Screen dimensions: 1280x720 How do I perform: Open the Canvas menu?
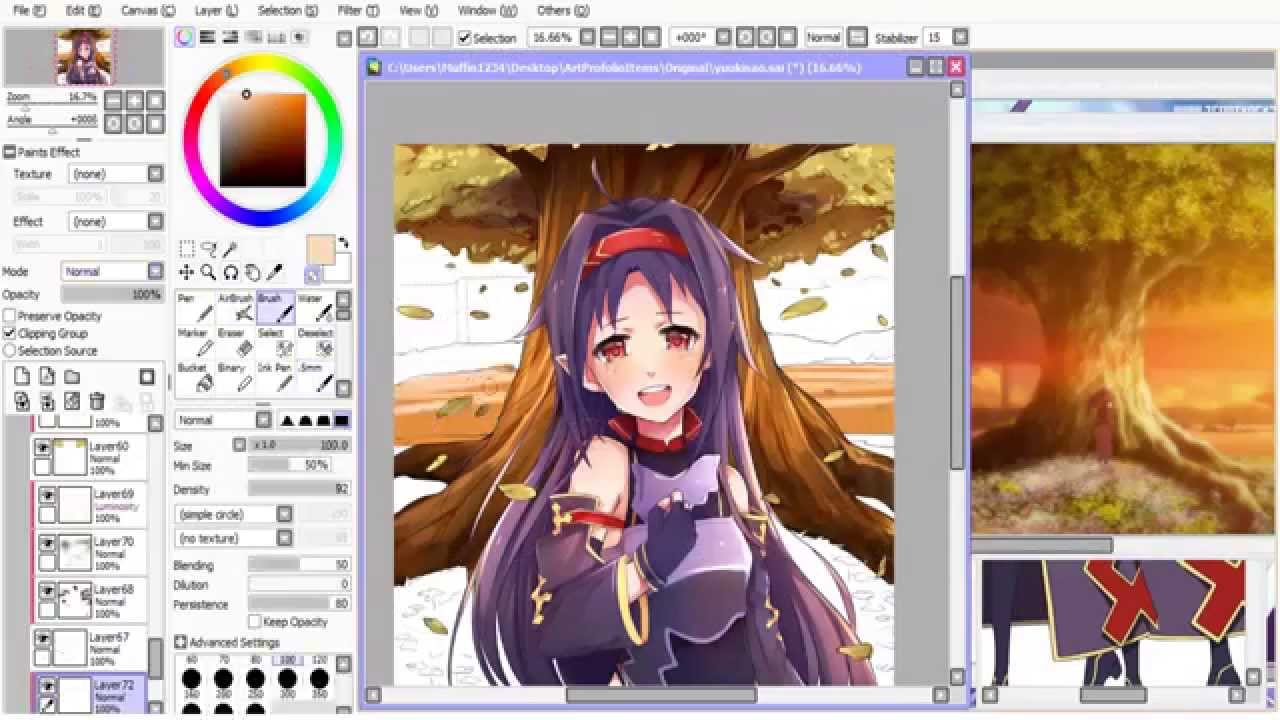tap(148, 10)
